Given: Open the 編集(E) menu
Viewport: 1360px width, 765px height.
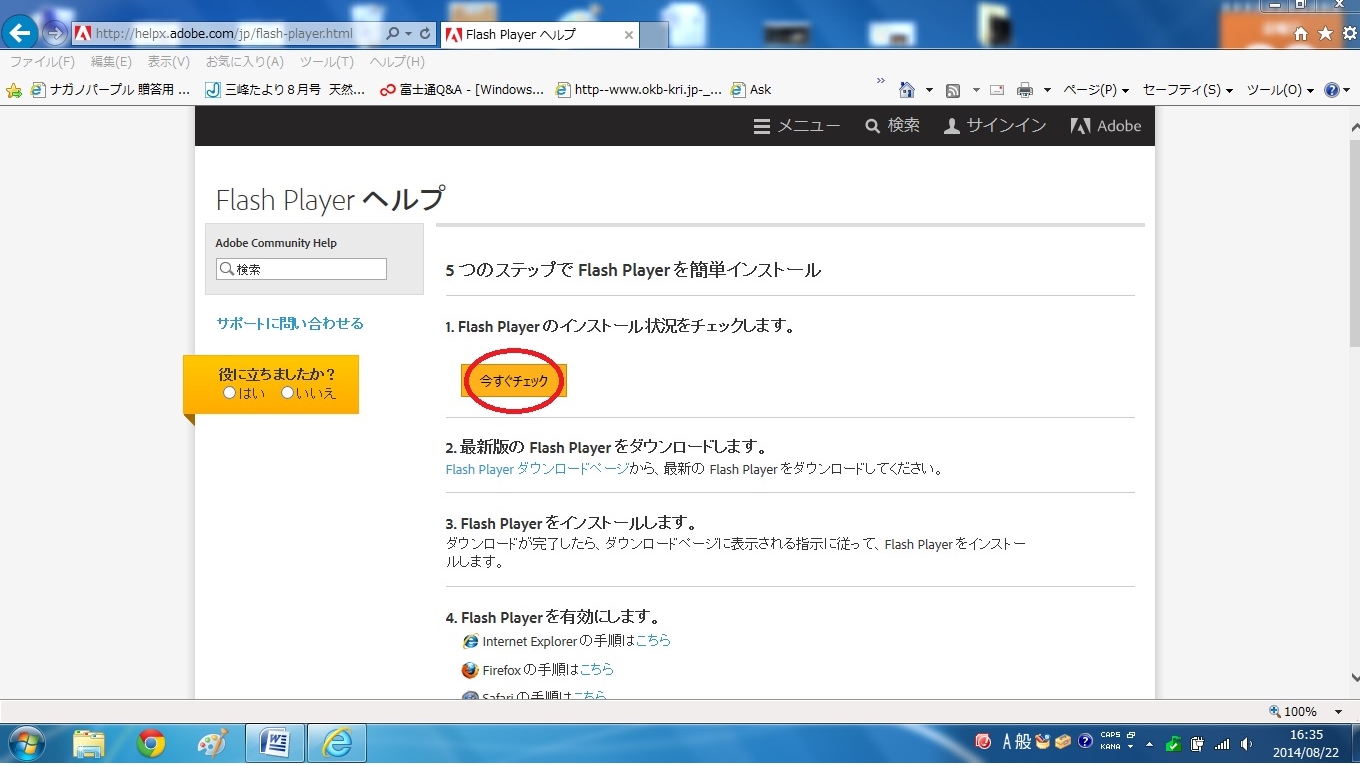Looking at the screenshot, I should click(111, 62).
